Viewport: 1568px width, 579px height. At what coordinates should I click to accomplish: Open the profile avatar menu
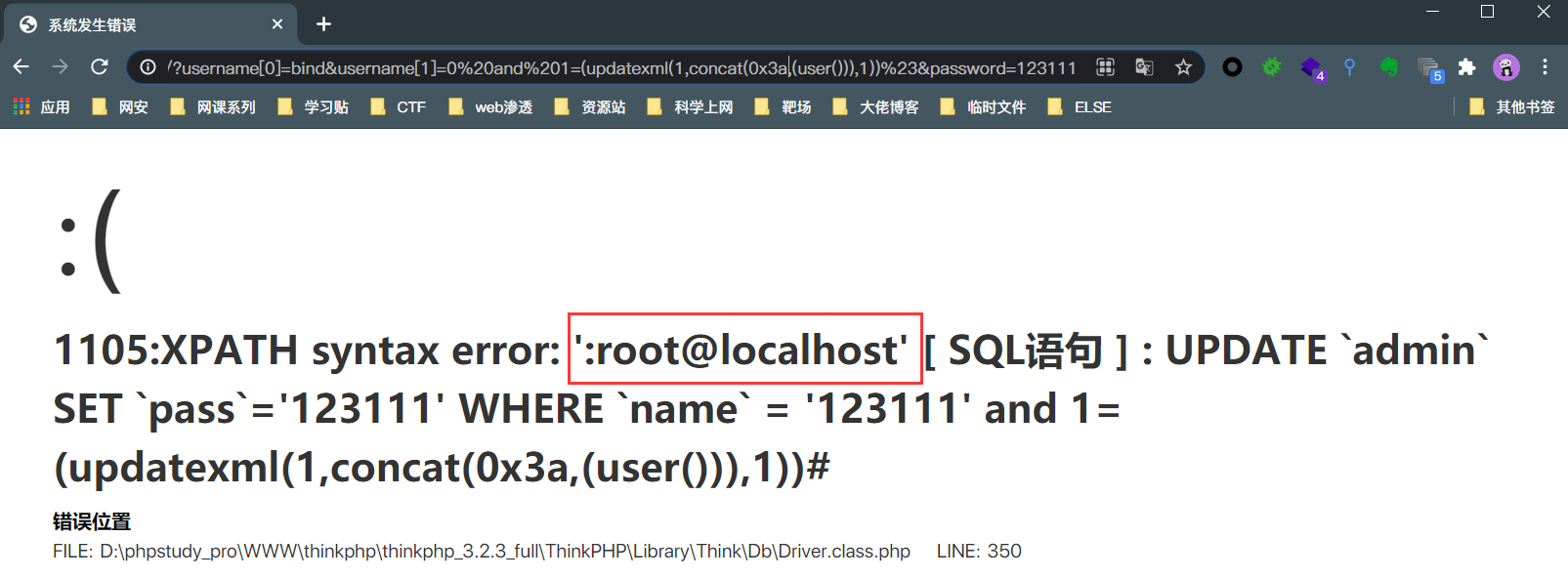(1506, 66)
